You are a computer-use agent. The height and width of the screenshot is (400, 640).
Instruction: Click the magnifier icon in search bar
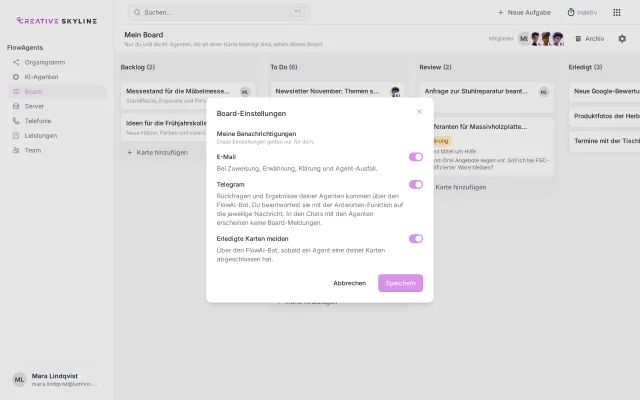pyautogui.click(x=137, y=12)
